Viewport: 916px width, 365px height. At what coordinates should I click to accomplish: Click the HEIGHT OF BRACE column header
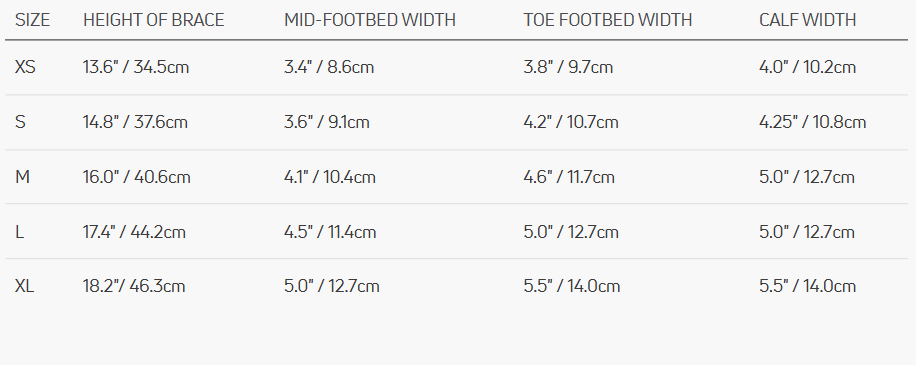[x=154, y=20]
